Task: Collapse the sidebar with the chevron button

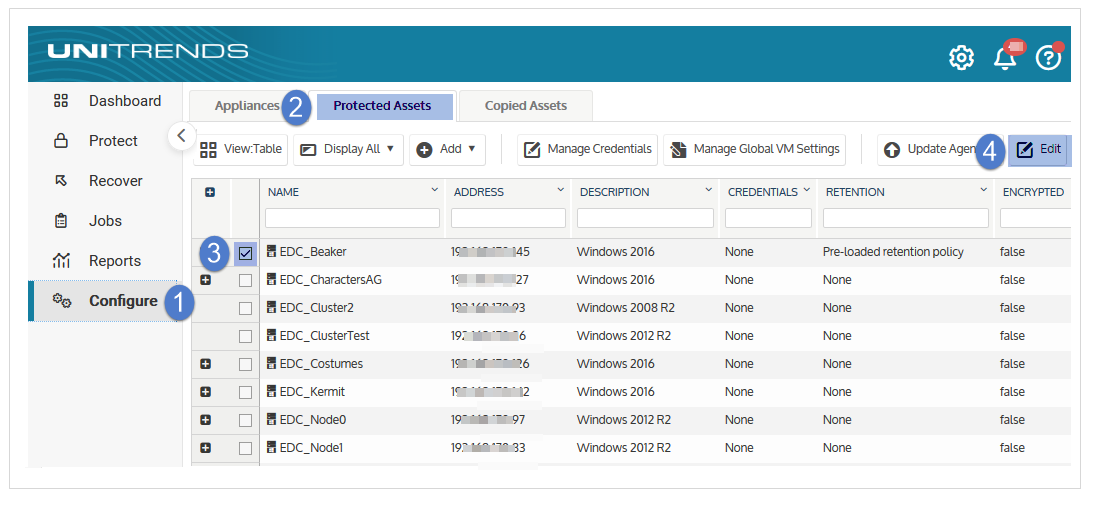Action: (x=181, y=135)
